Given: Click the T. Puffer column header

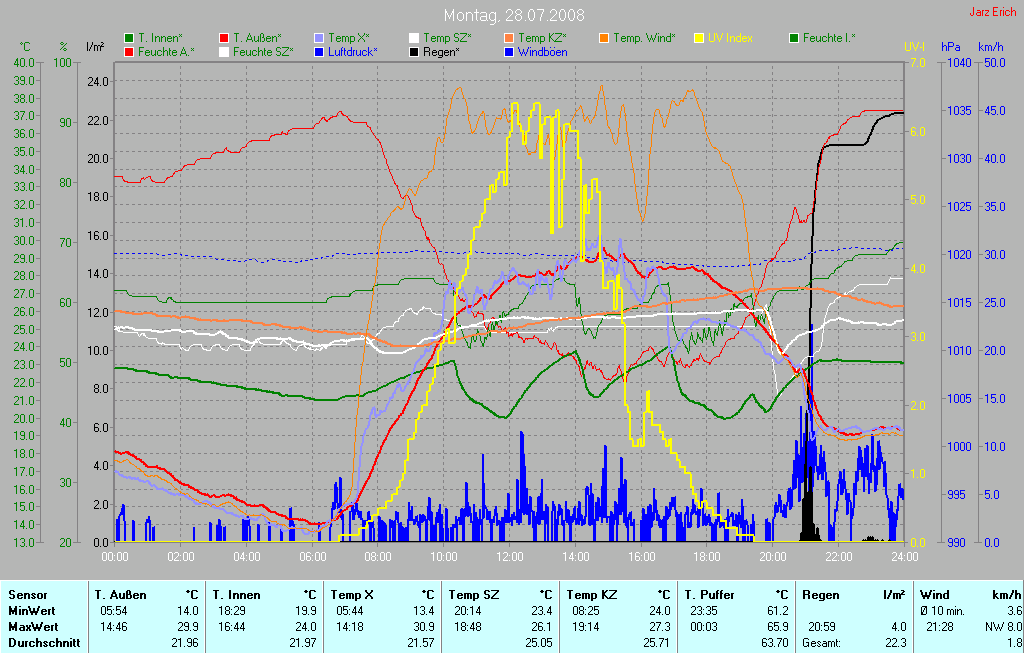Looking at the screenshot, I should (x=710, y=596).
